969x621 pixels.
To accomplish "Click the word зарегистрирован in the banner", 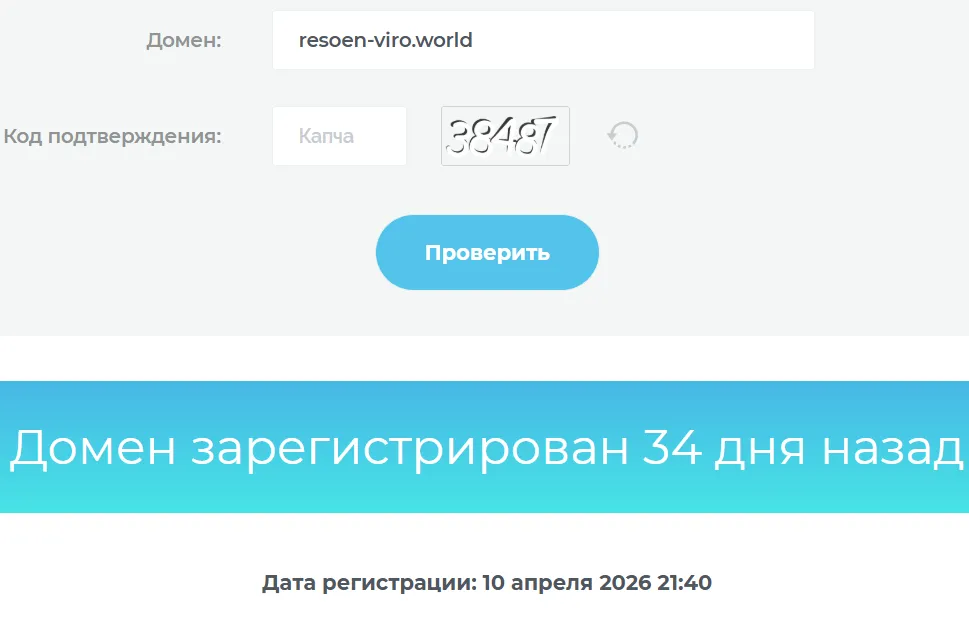I will tap(410, 449).
